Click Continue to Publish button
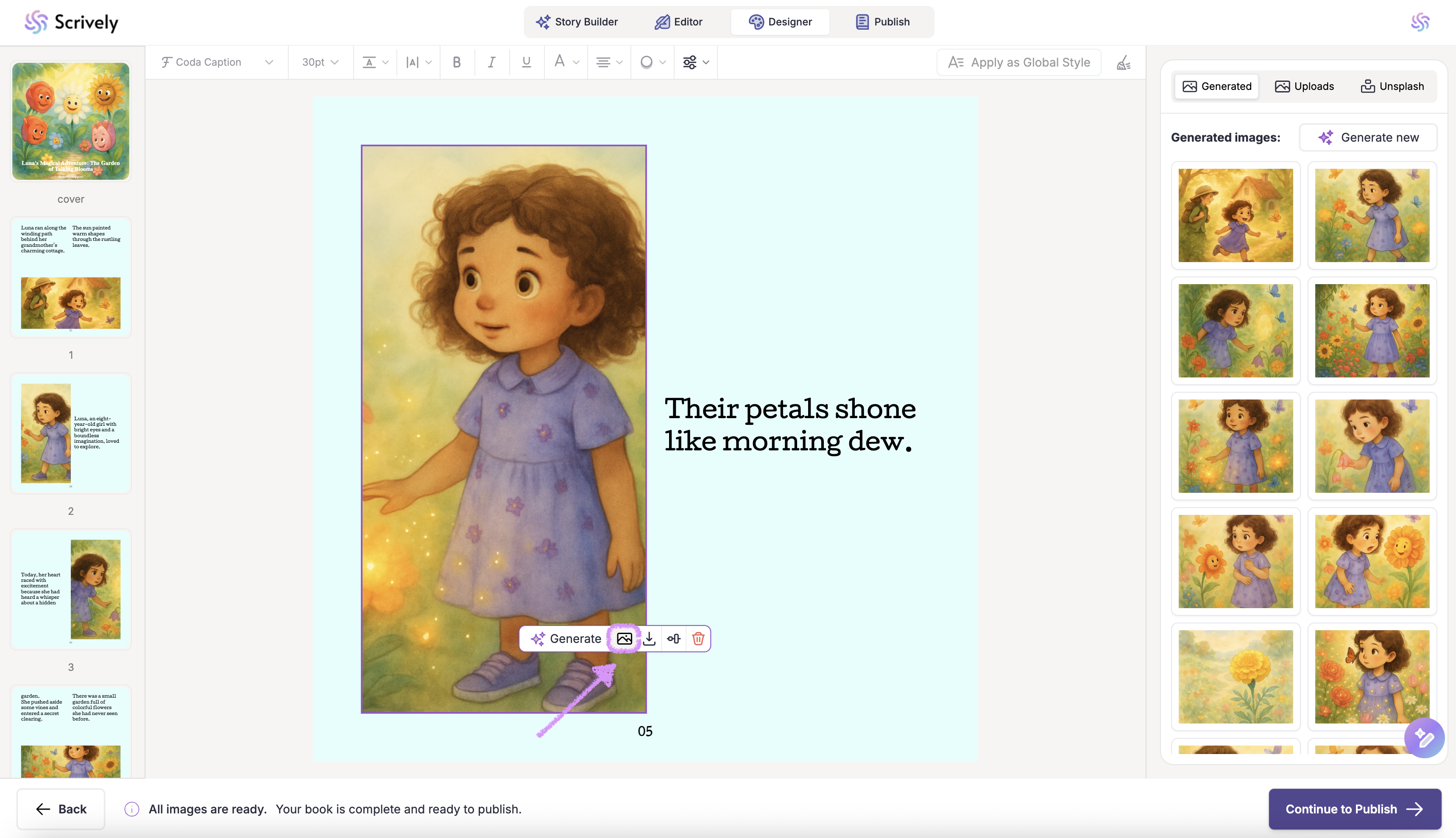 1354,809
